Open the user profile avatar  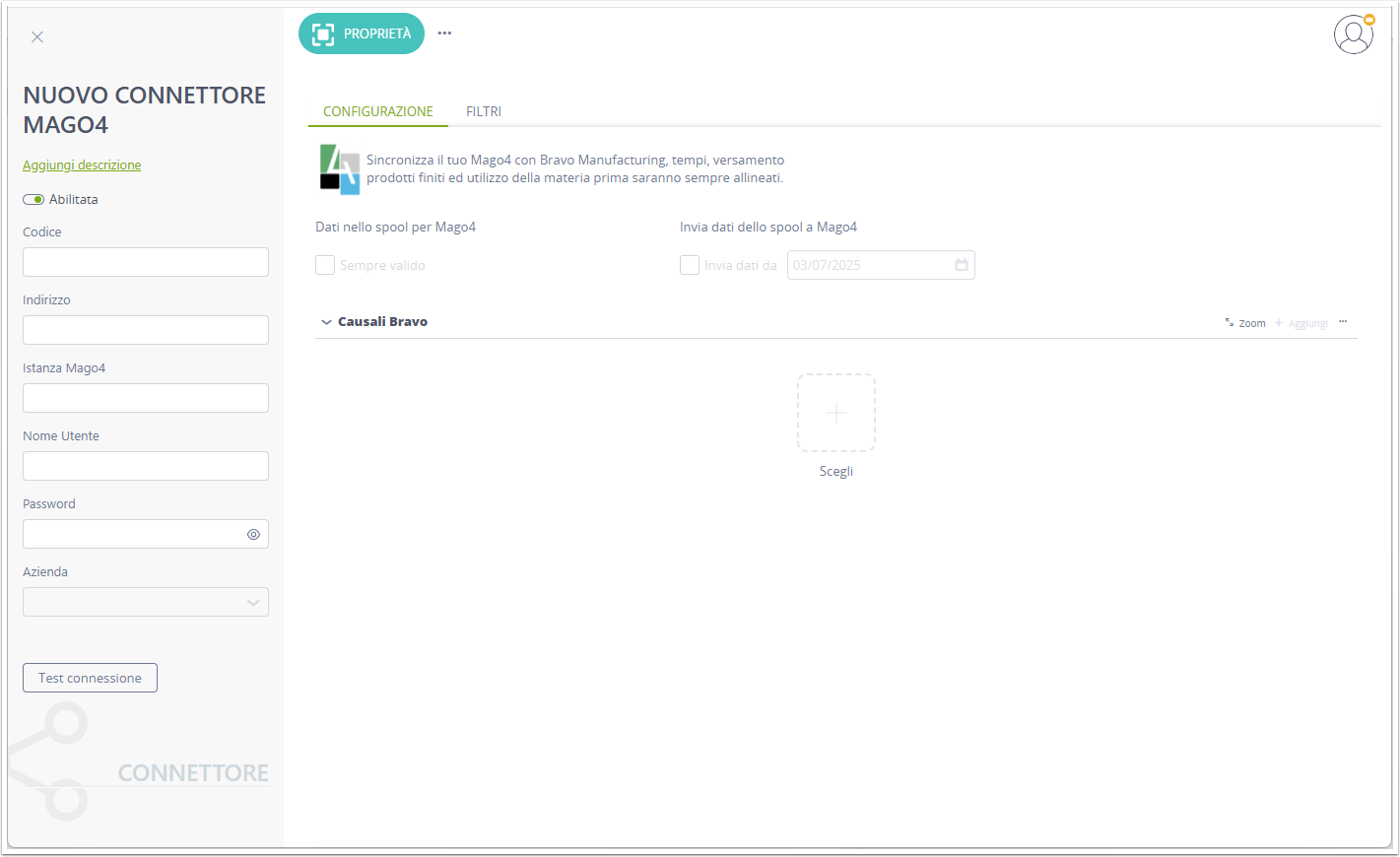coord(1354,34)
